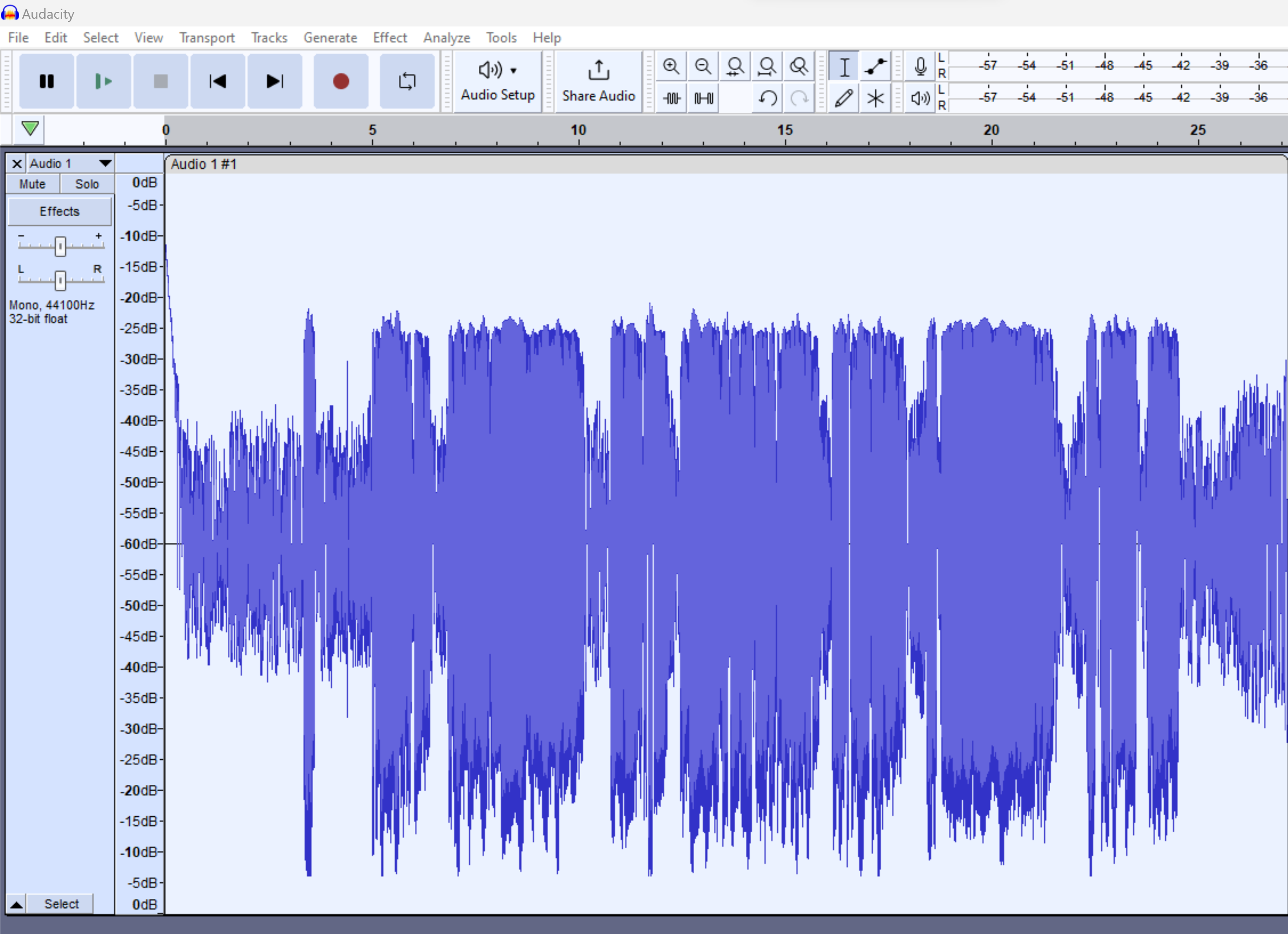Solo the Audio 1 track
1288x934 pixels.
point(86,183)
